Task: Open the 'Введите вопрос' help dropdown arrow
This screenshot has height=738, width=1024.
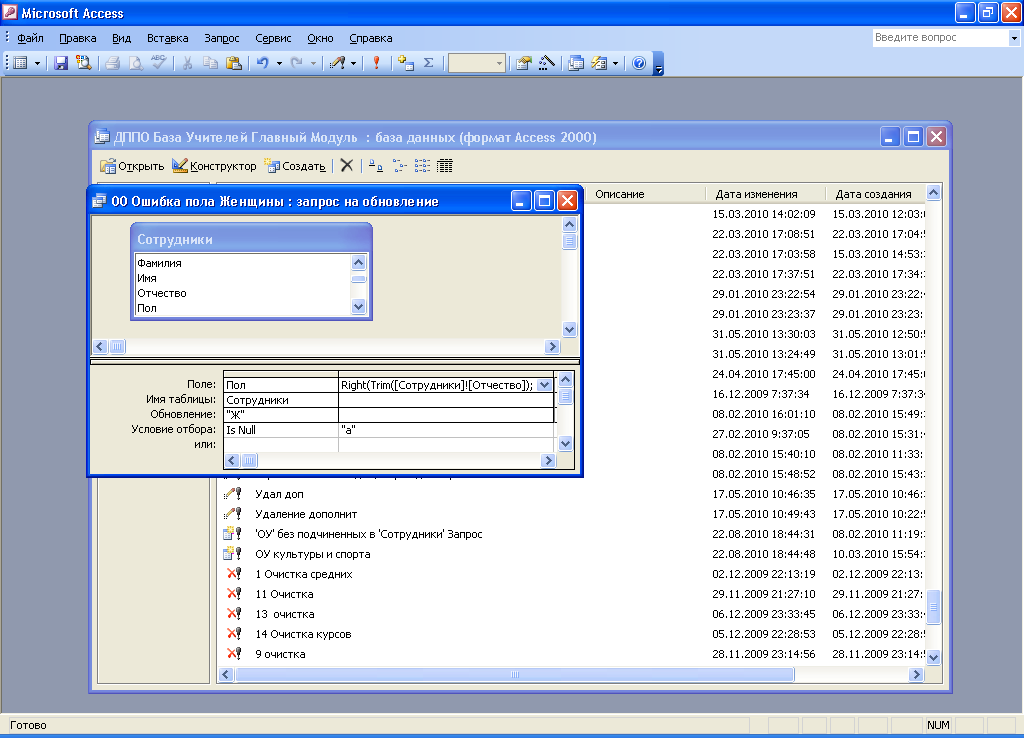Action: coord(1014,38)
